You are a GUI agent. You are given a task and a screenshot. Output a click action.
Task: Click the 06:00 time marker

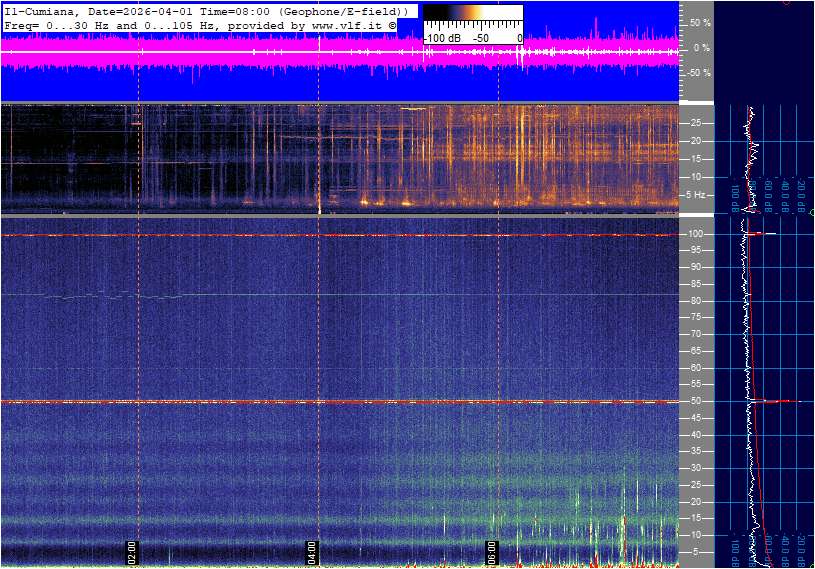click(x=491, y=552)
